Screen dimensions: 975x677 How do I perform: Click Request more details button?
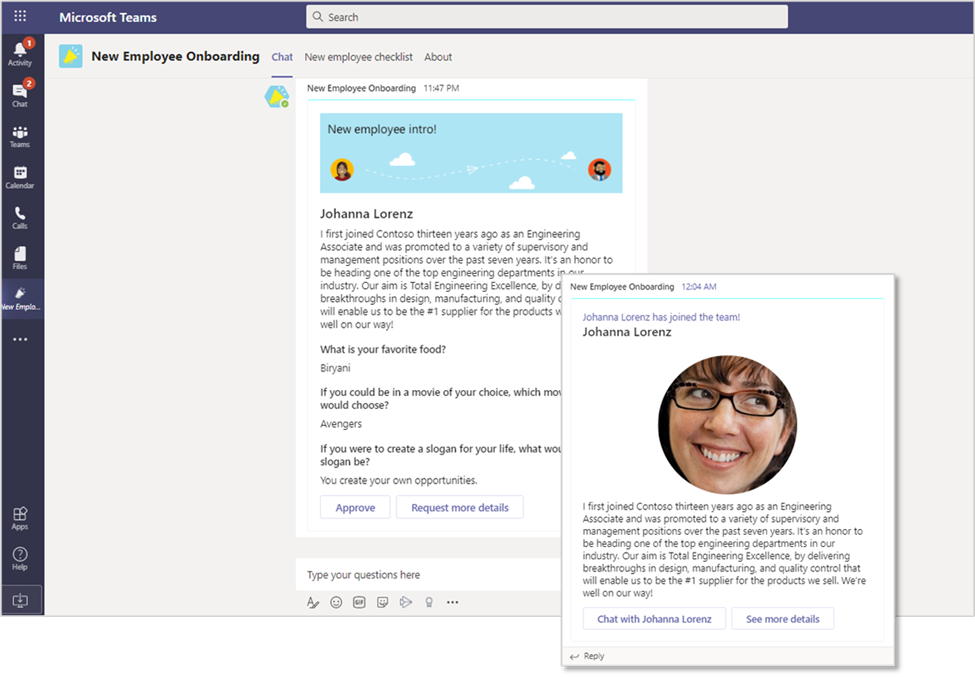[x=460, y=507]
